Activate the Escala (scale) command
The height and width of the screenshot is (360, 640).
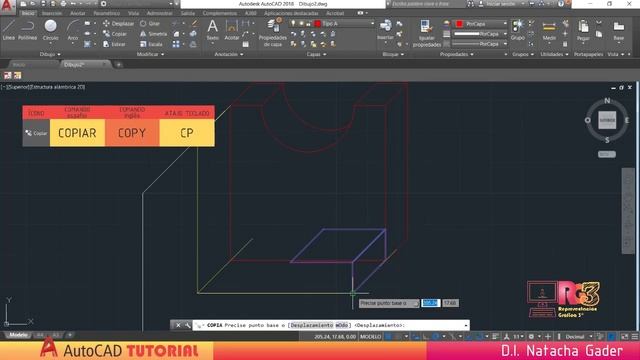click(151, 44)
